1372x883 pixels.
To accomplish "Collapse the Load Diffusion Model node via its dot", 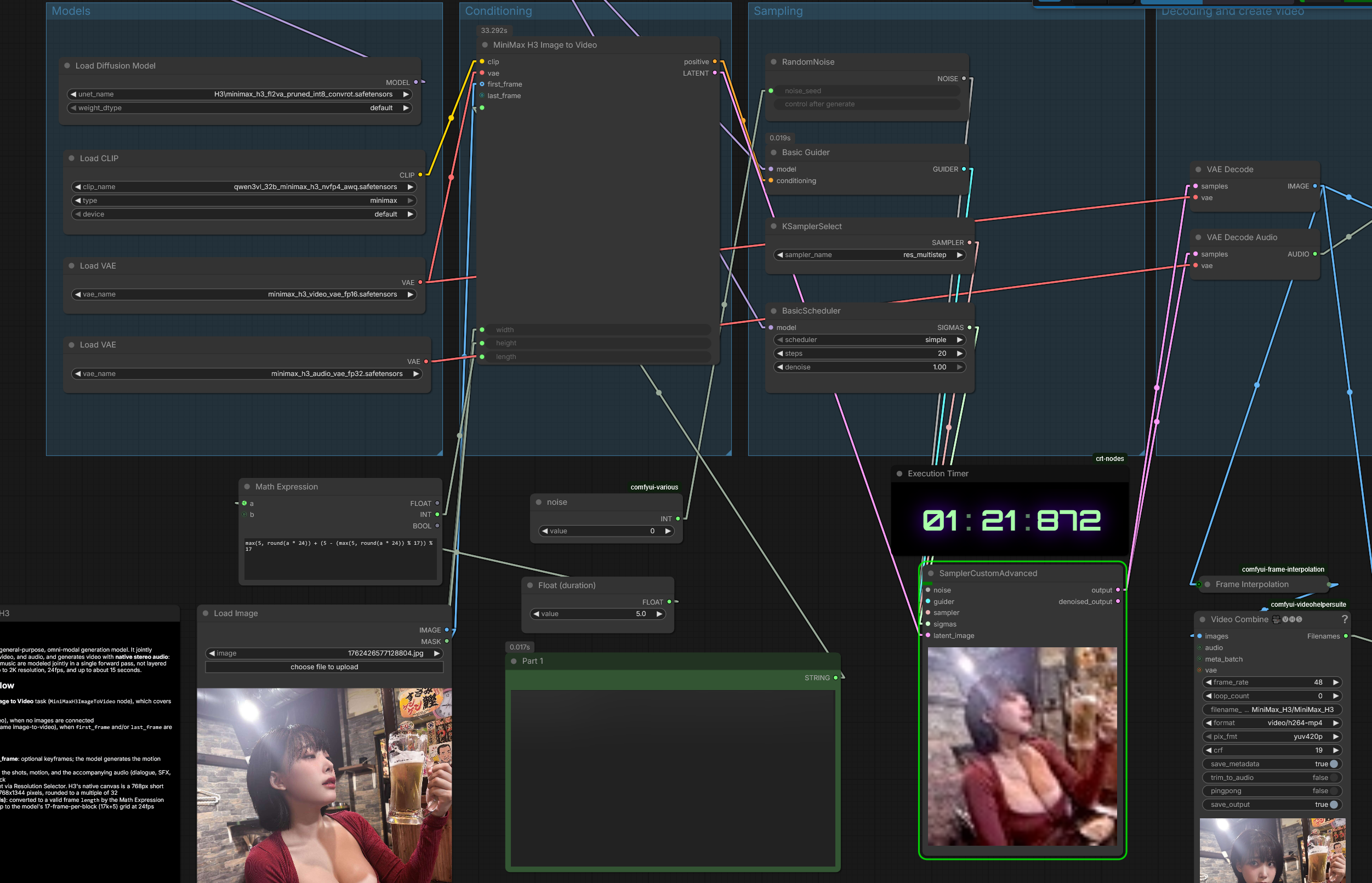I will [67, 66].
